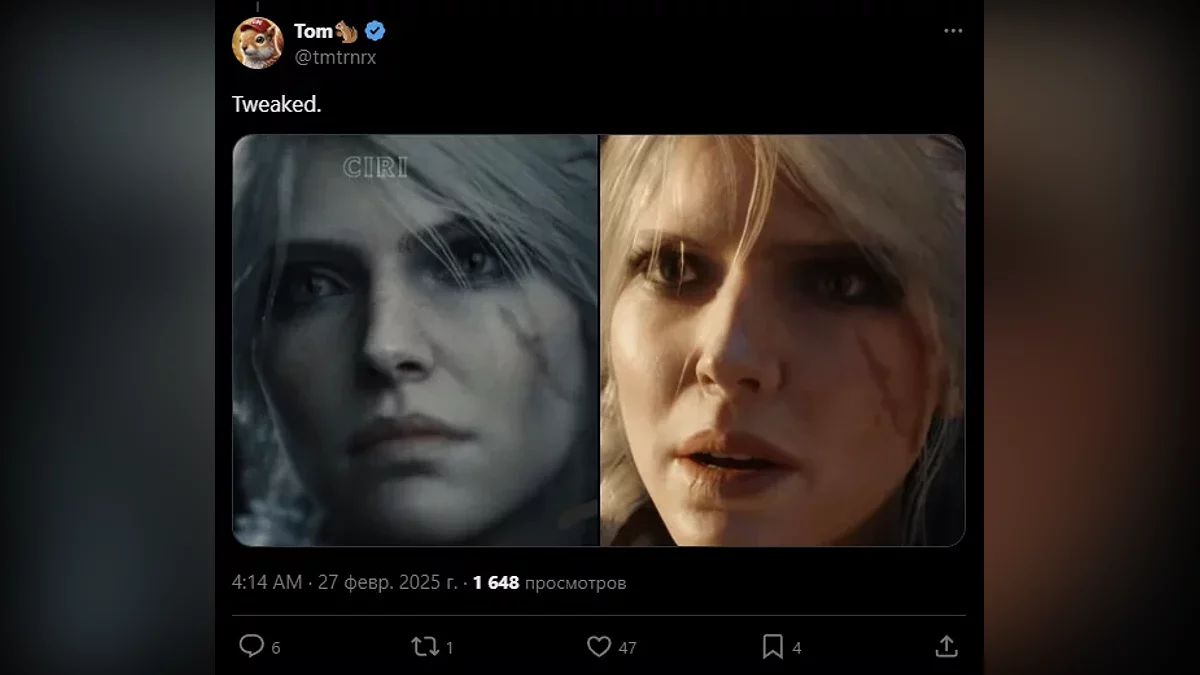This screenshot has height=675, width=1200.
Task: Click the 4:14 AM timestamp
Action: click(x=267, y=582)
